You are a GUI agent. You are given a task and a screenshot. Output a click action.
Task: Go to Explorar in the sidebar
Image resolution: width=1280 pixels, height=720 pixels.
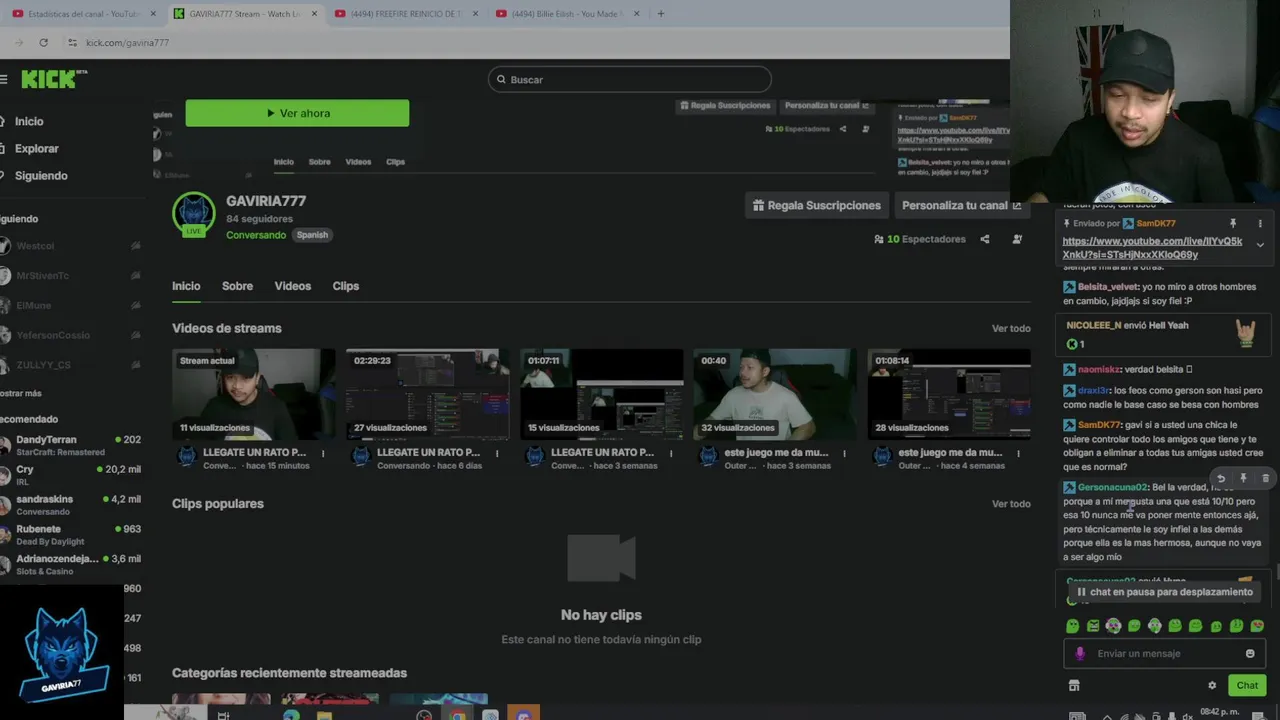pos(37,148)
